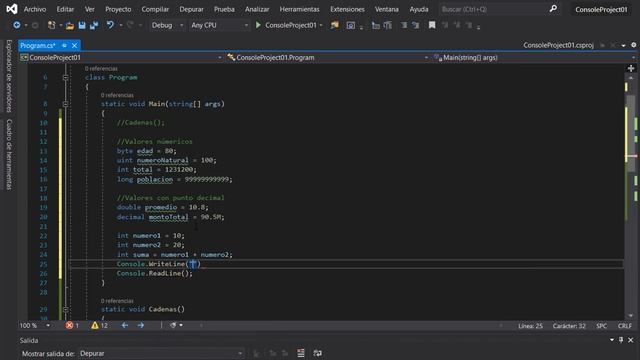Collapse the Cadenas method block
Viewport: 640px width, 360px height.
coord(65,309)
